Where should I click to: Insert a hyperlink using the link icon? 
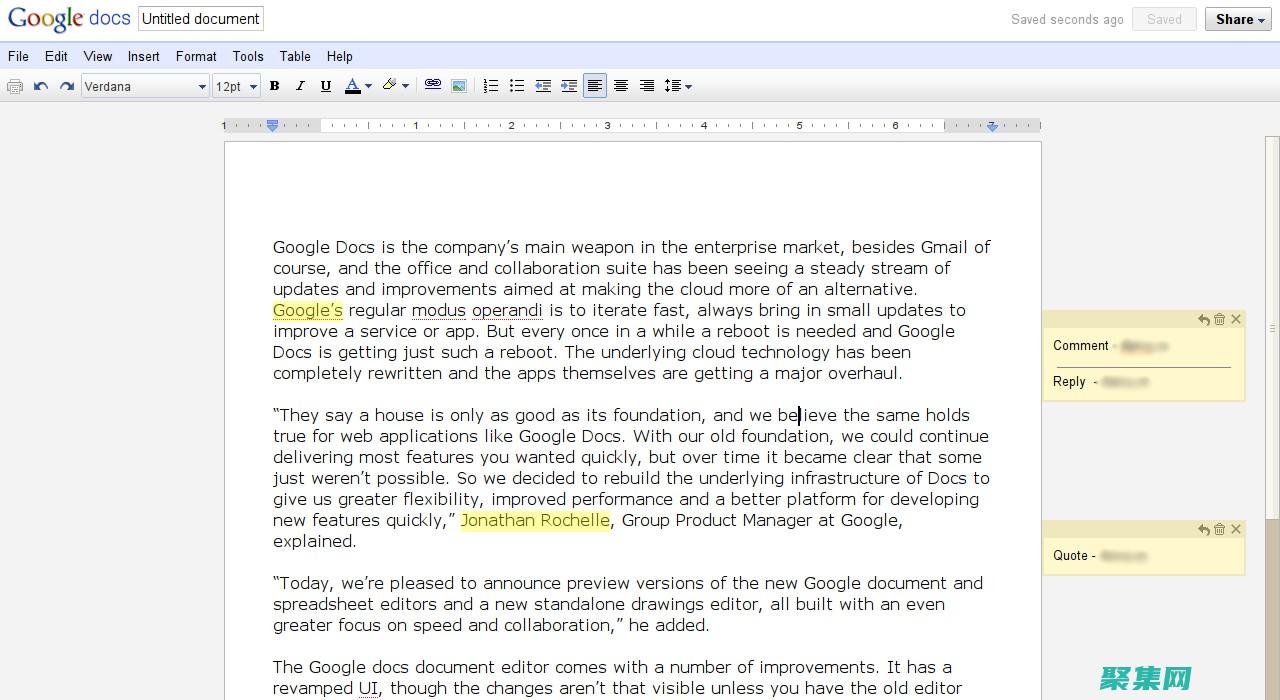tap(433, 86)
